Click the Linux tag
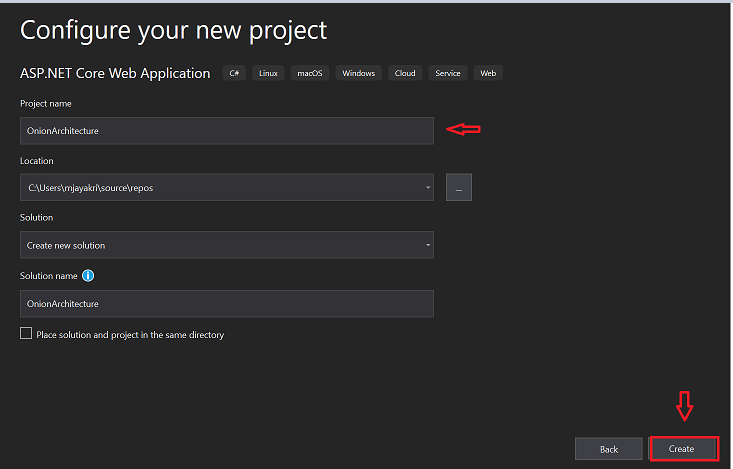The height and width of the screenshot is (469, 733). pyautogui.click(x=269, y=73)
